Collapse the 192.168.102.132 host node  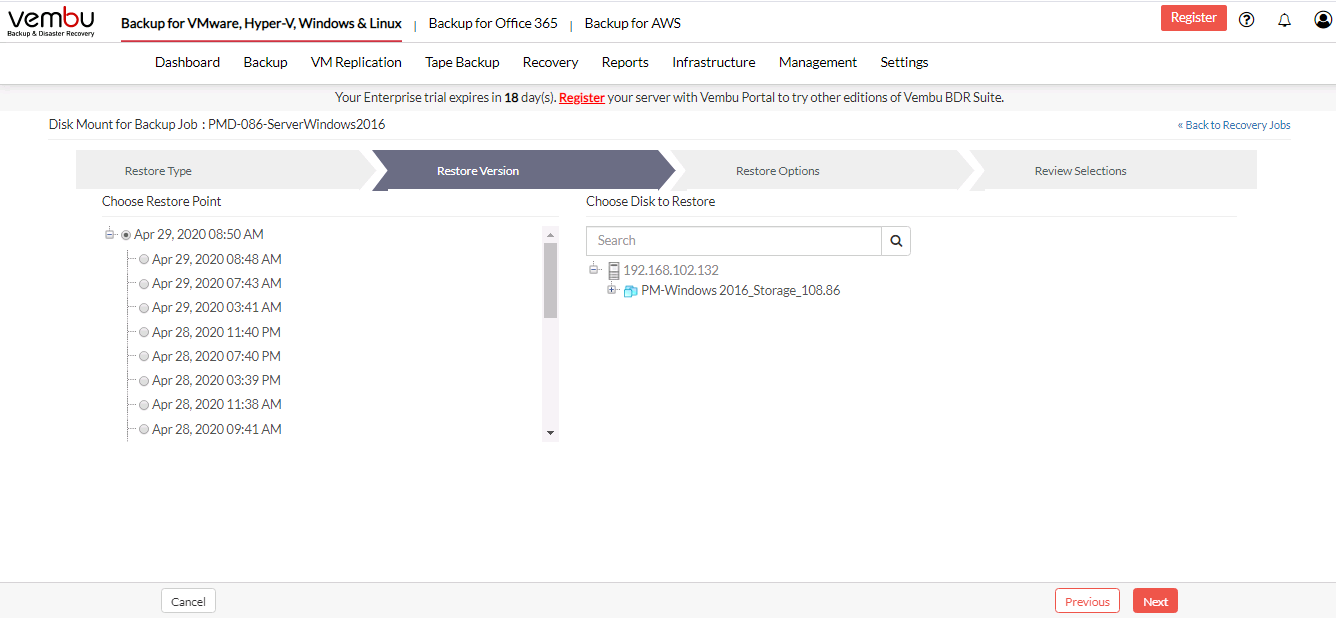(x=594, y=269)
